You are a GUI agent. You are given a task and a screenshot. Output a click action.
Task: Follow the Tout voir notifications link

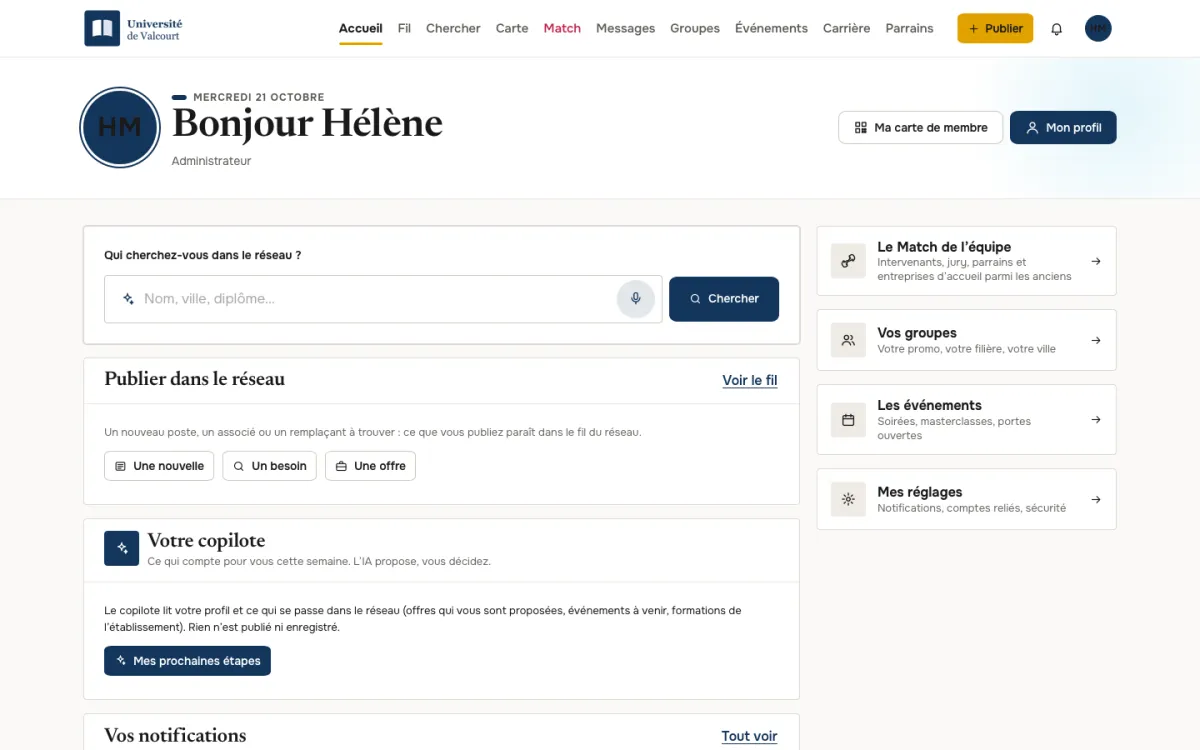point(750,736)
